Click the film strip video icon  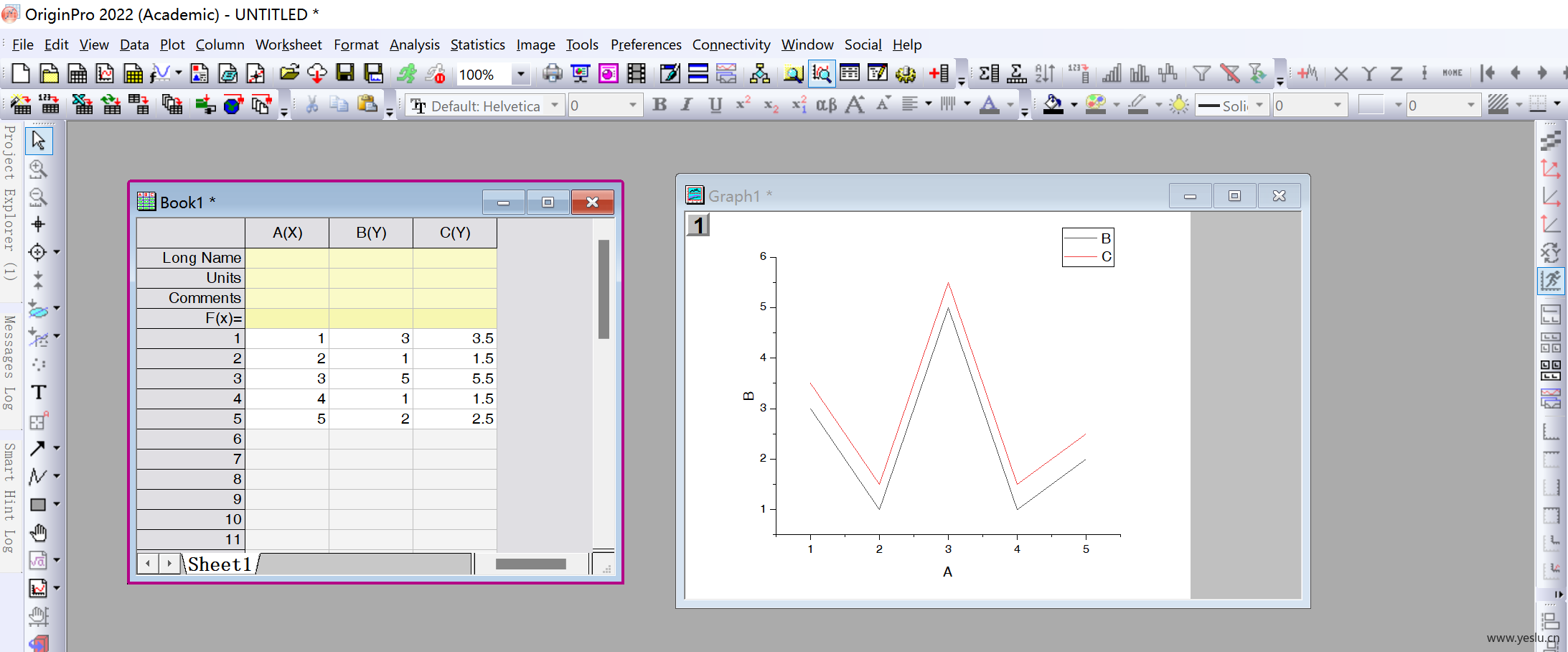pos(637,73)
